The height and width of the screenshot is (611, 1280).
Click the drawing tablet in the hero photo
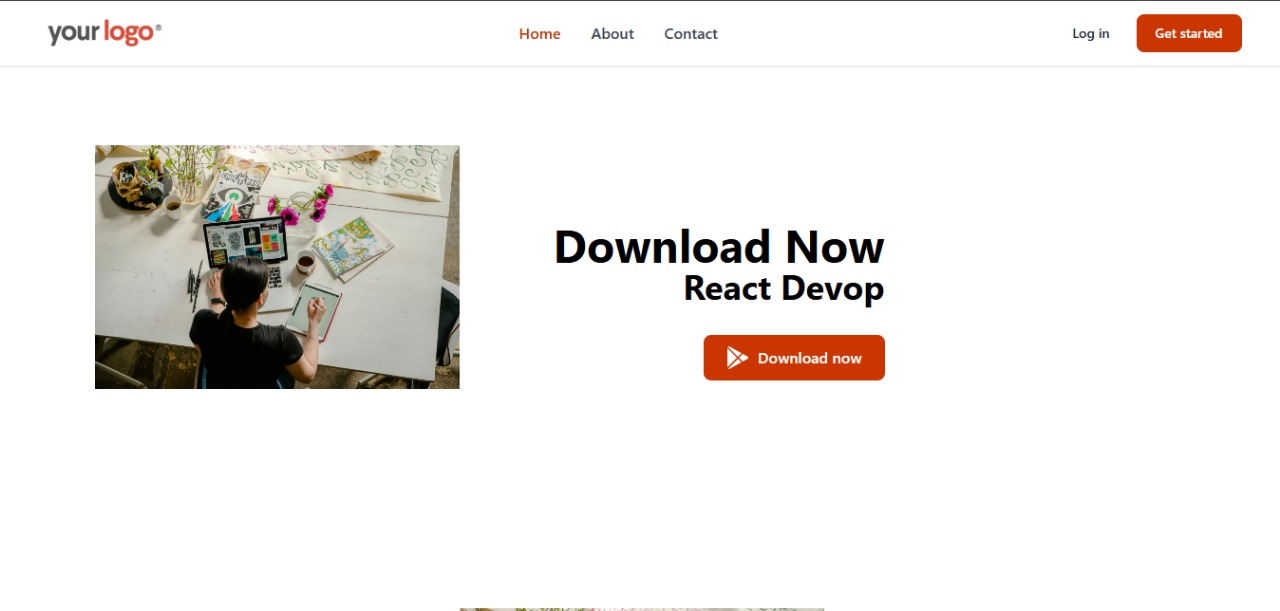tap(313, 308)
